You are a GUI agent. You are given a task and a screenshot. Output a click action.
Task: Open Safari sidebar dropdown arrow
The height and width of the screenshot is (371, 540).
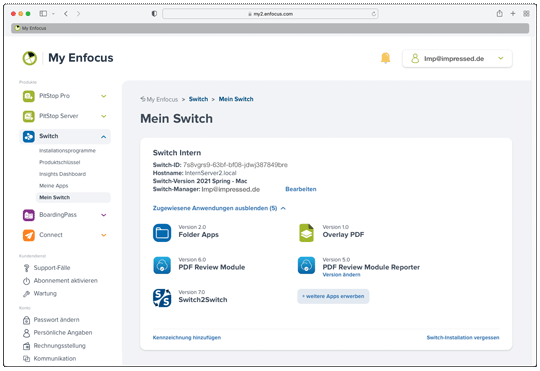pyautogui.click(x=53, y=14)
